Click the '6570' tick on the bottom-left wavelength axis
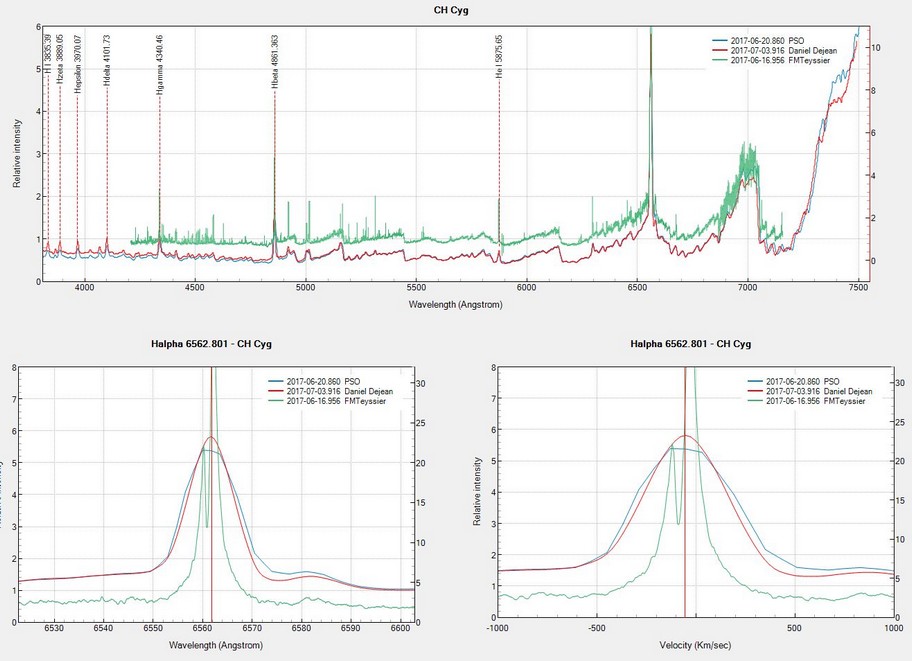The image size is (912, 661). 252,628
